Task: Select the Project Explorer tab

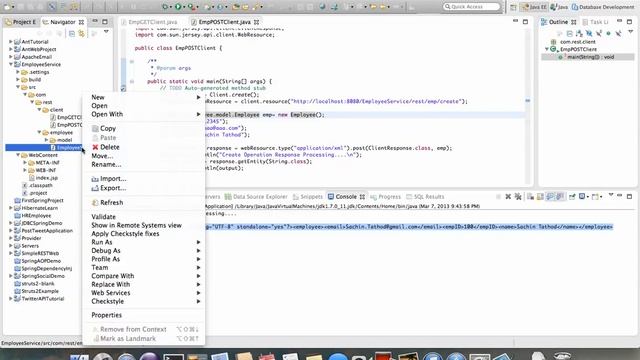Action: [21, 22]
